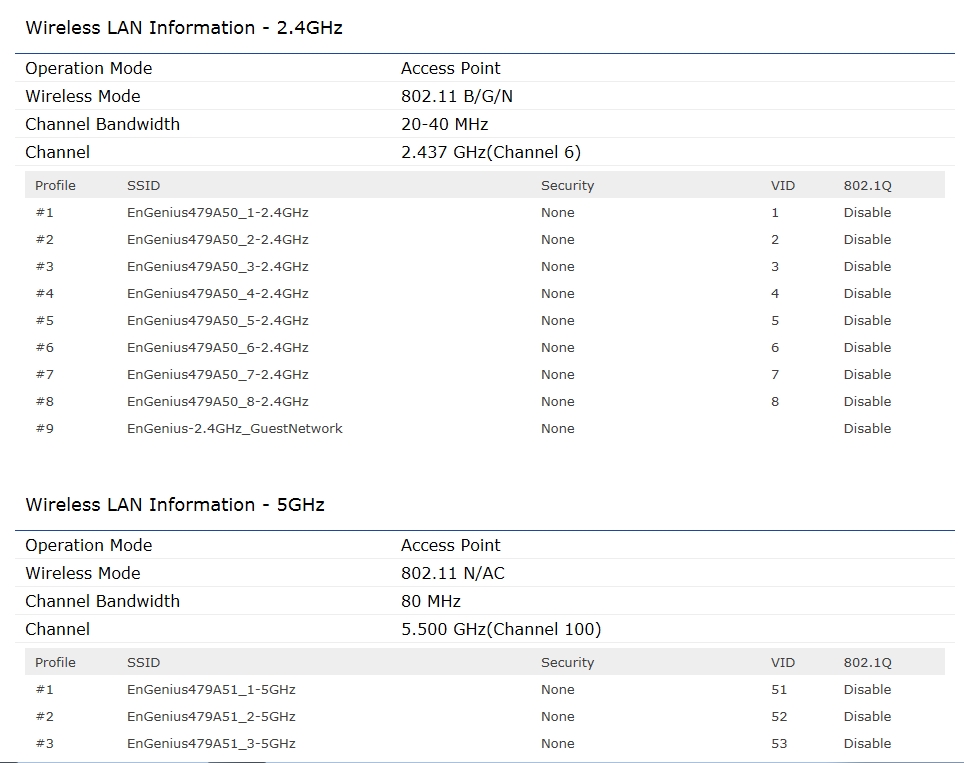
Task: Click the 802.11 N/AC wireless mode value
Action: point(452,574)
